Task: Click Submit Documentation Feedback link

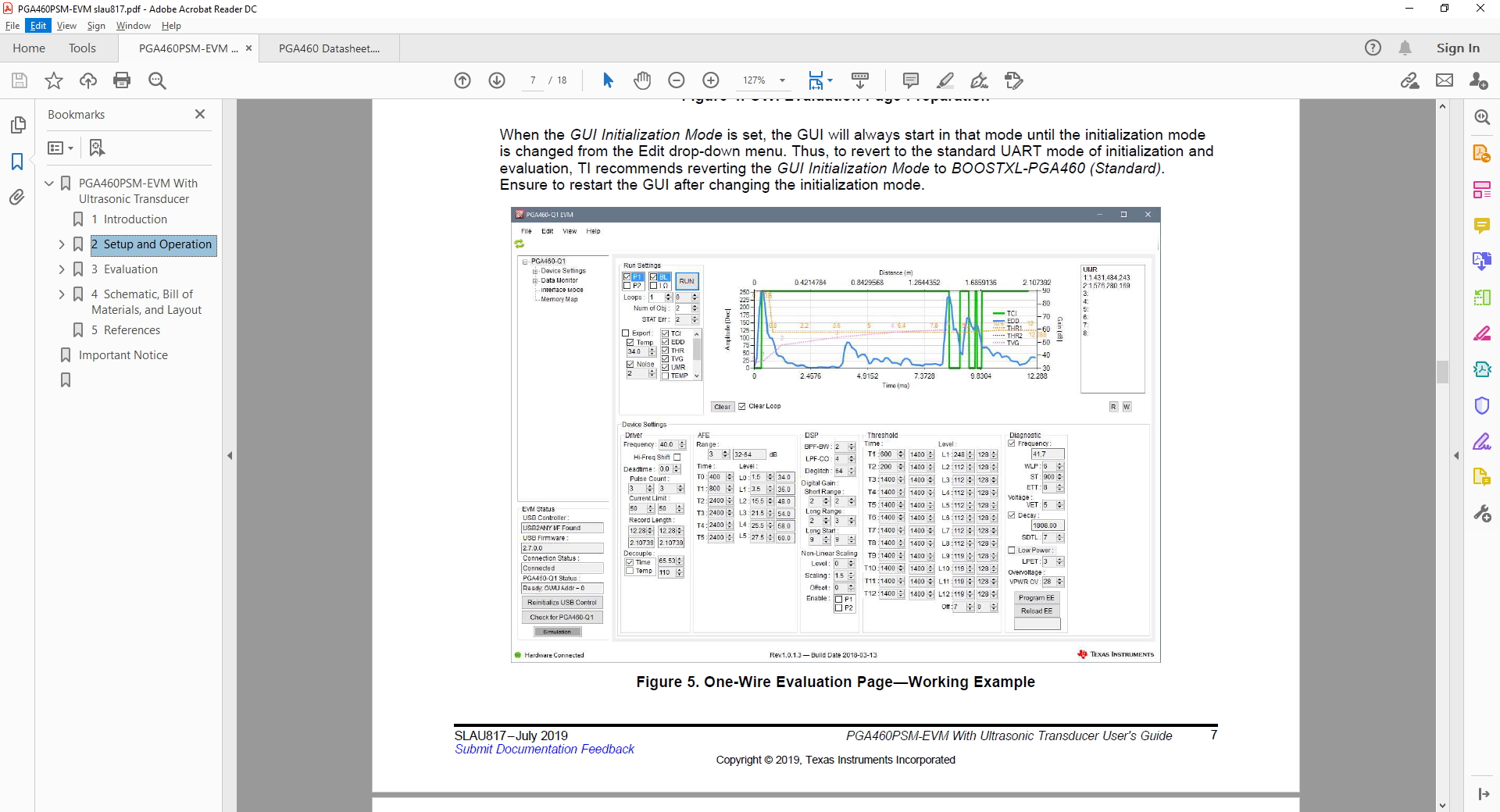Action: click(545, 750)
